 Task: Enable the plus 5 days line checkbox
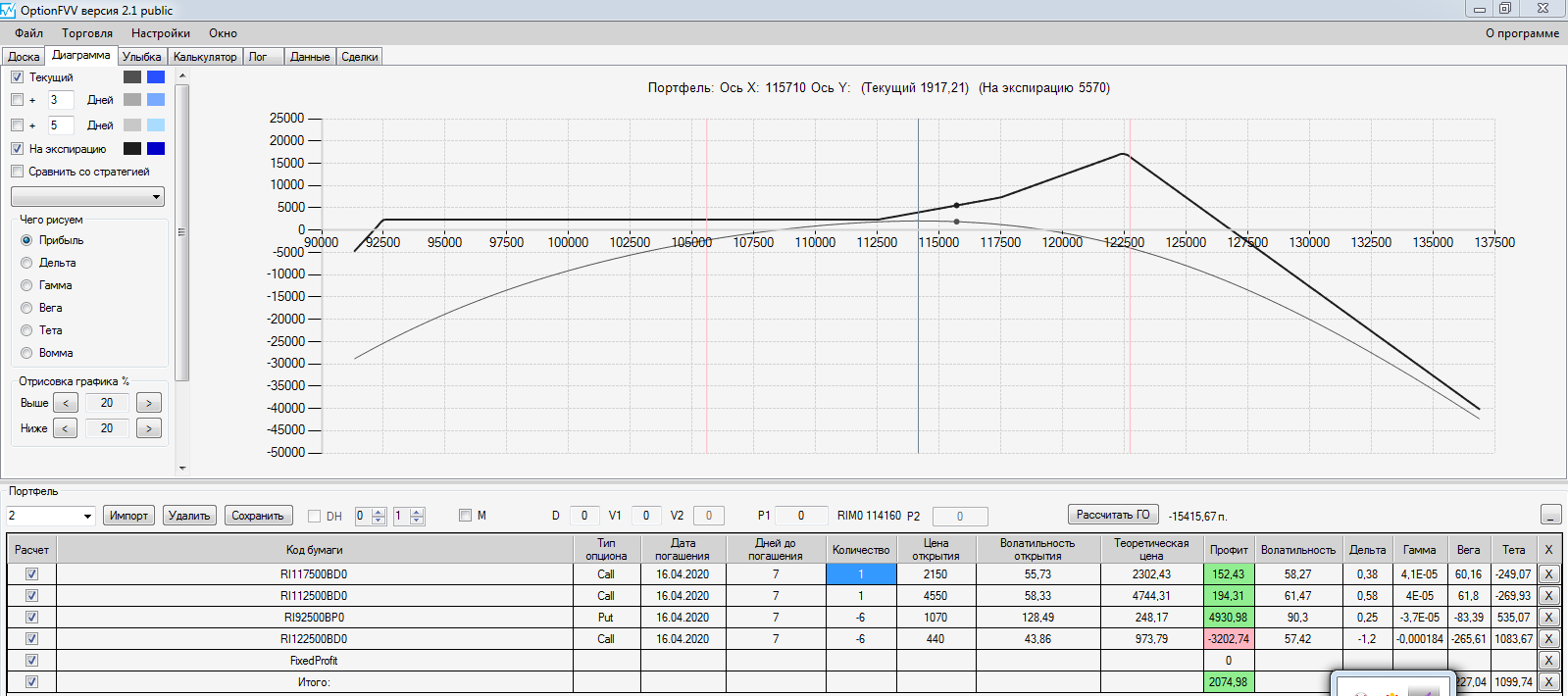click(x=17, y=125)
